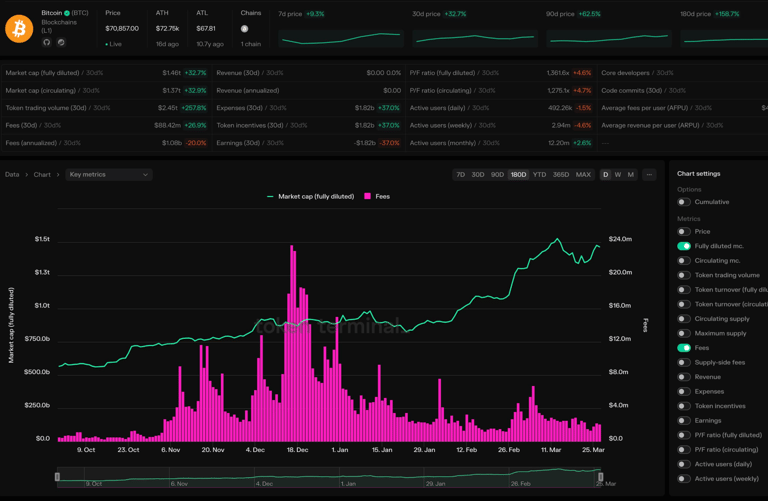Grab the right handle of the range navigator

(600, 477)
